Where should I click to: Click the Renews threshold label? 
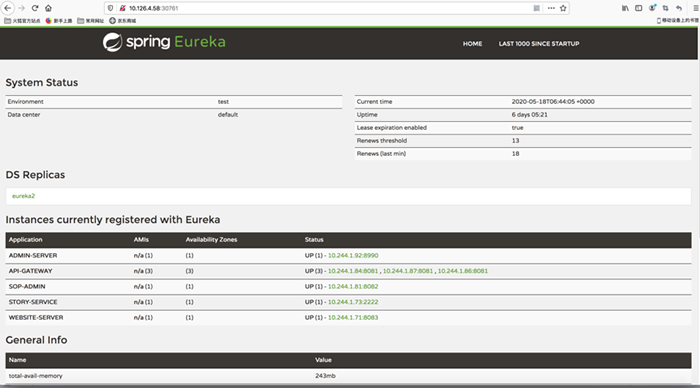point(382,141)
